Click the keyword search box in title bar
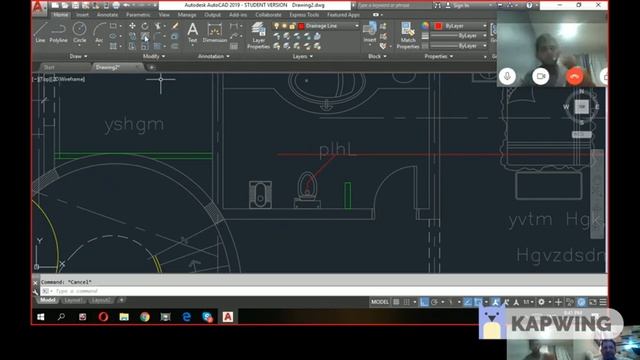Screen dimensions: 640x360 coord(394,5)
